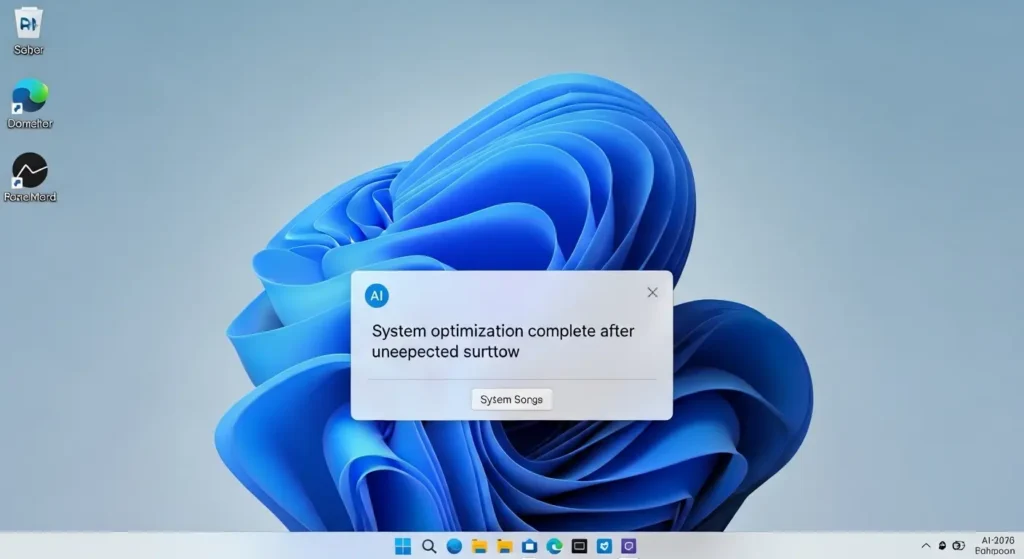Click the dark droplet system tray icon
Image resolution: width=1024 pixels, height=559 pixels.
pos(942,546)
